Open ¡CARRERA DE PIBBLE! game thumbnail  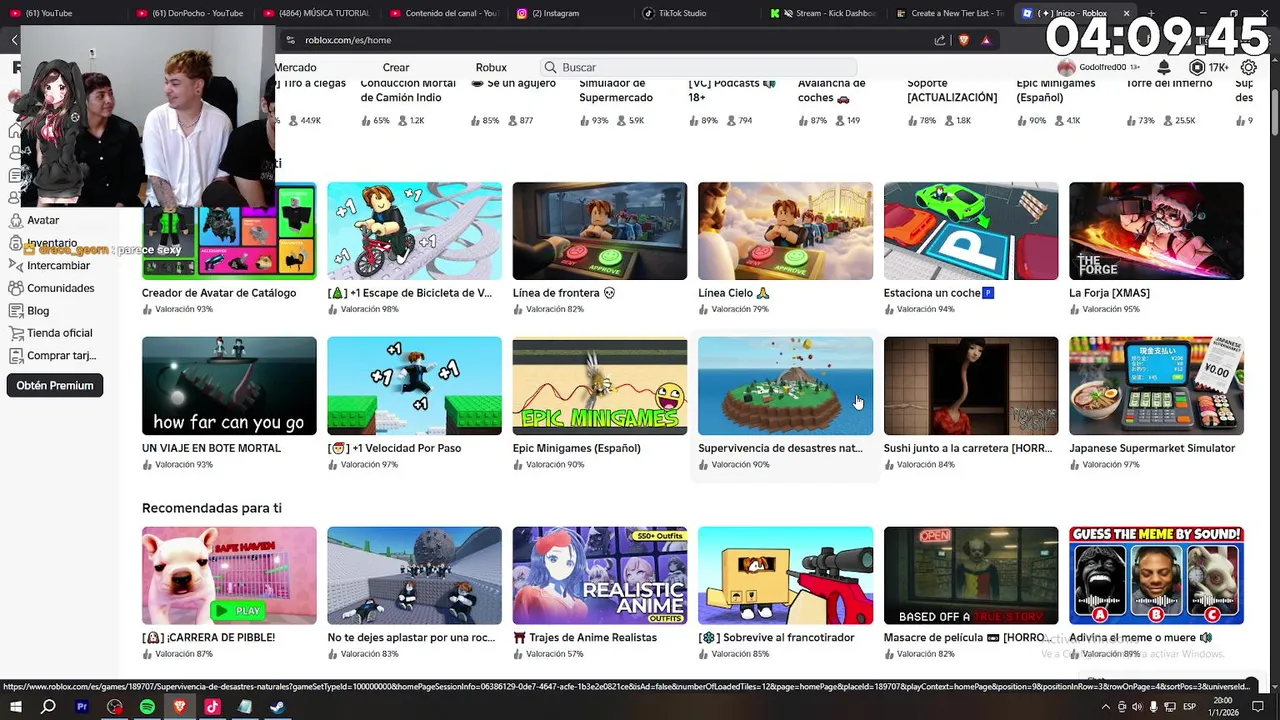(x=229, y=575)
